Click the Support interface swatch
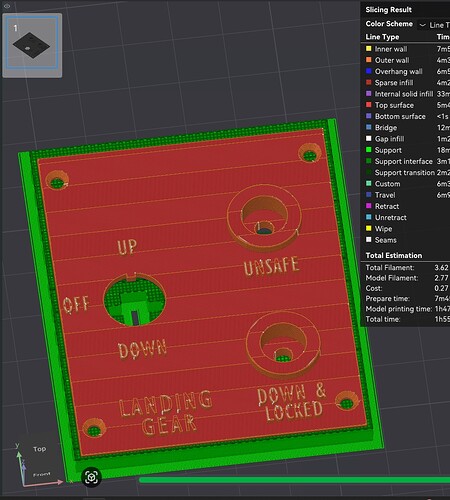 pos(368,161)
